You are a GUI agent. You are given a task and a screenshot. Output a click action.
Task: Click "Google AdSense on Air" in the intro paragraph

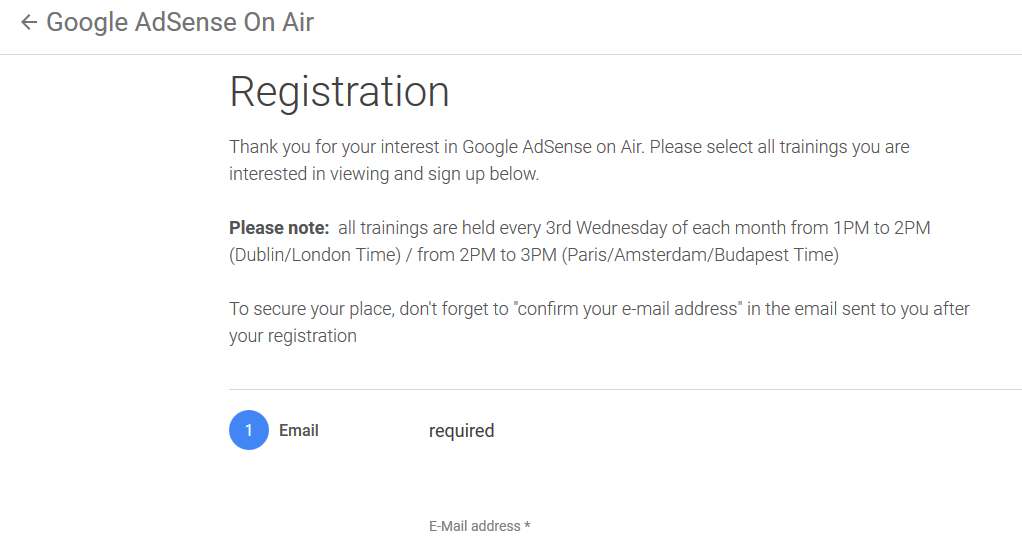(x=553, y=147)
